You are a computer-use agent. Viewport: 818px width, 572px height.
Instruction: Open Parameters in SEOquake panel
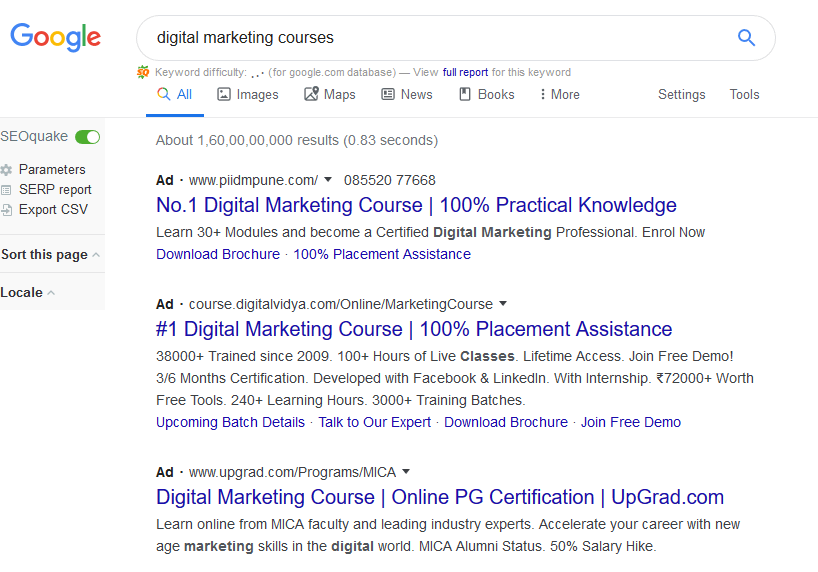52,170
